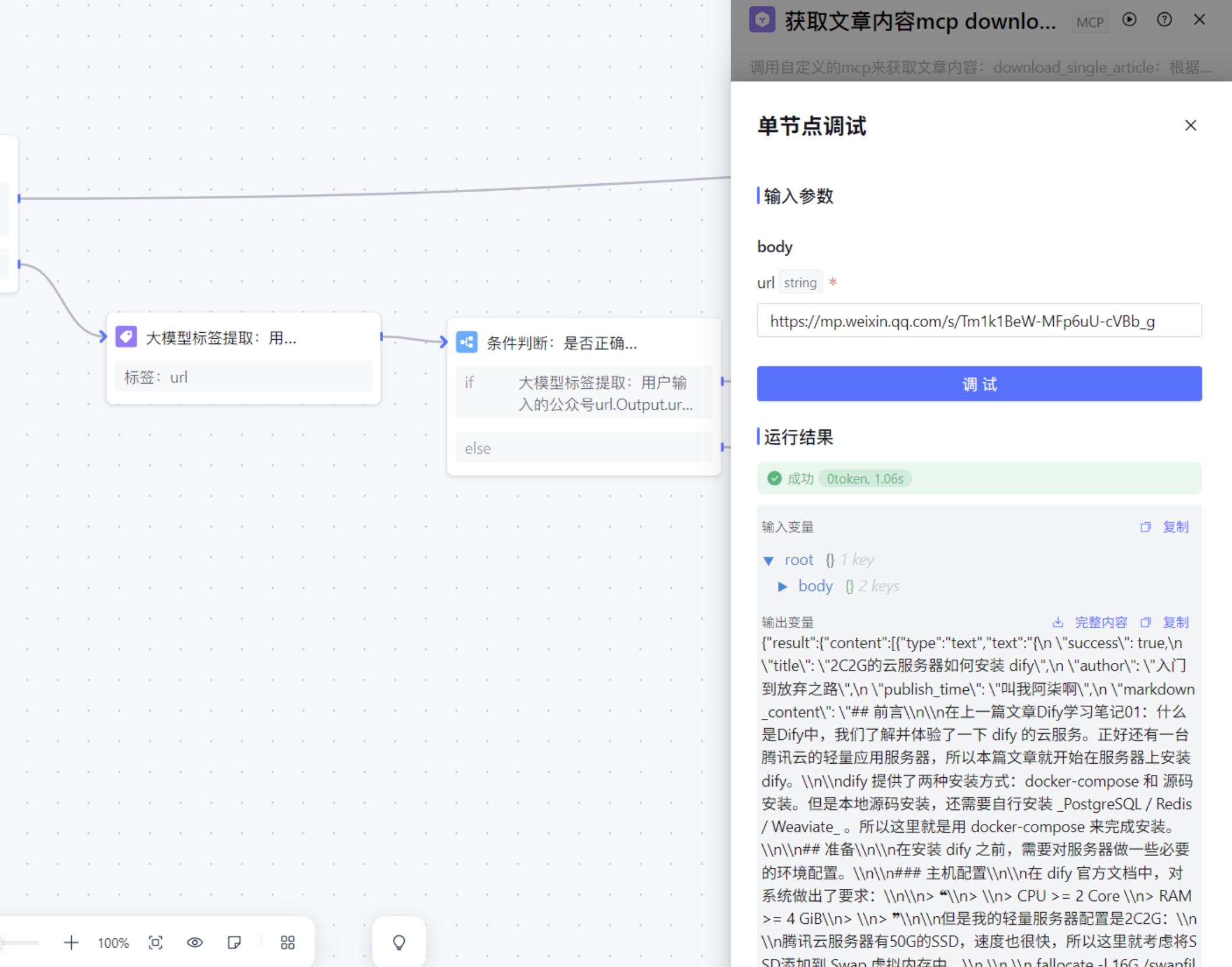Toggle the eye preview icon
Image resolution: width=1232 pixels, height=967 pixels.
click(195, 942)
